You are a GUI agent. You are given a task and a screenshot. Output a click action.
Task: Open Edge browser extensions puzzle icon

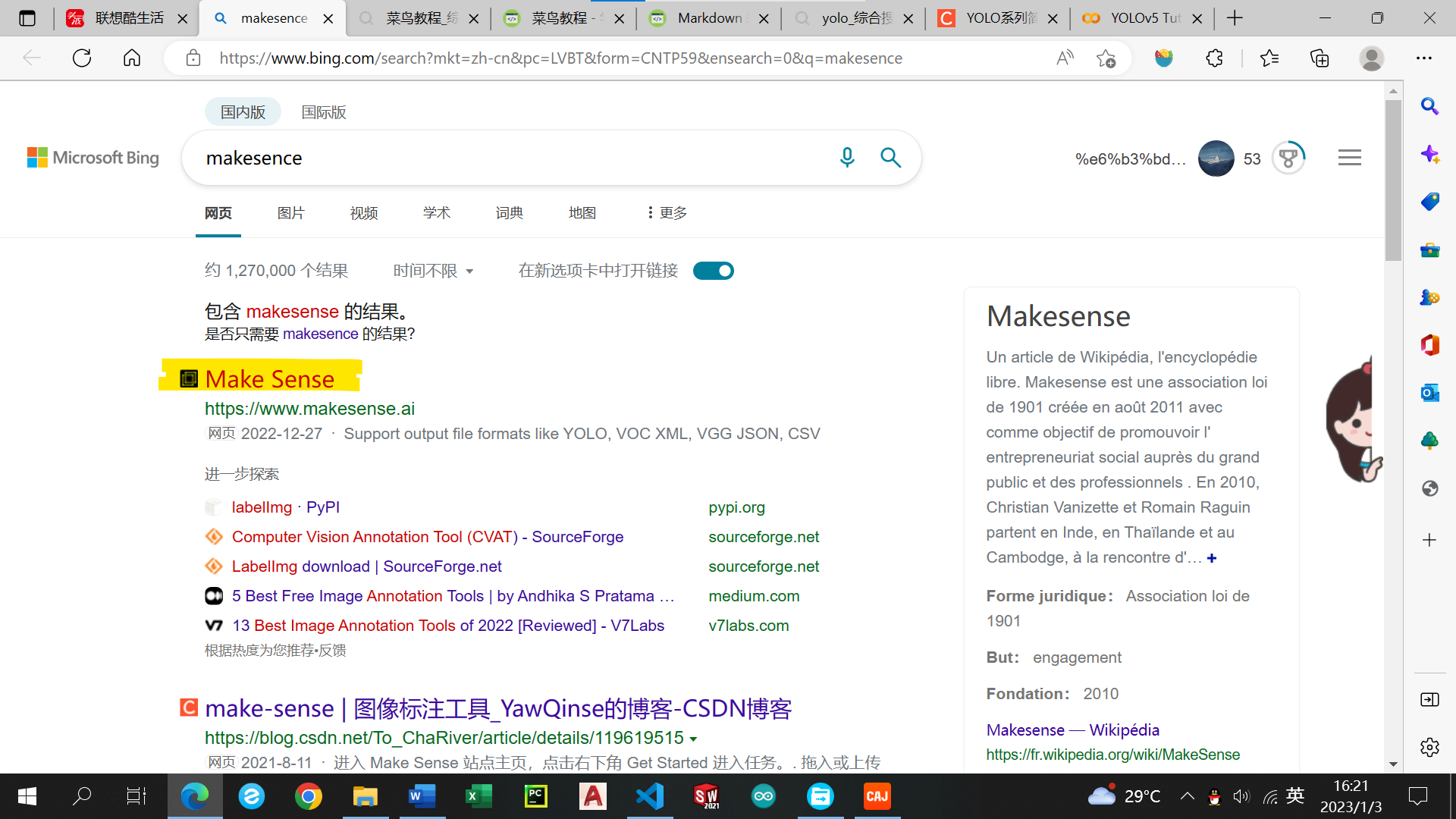[1214, 58]
